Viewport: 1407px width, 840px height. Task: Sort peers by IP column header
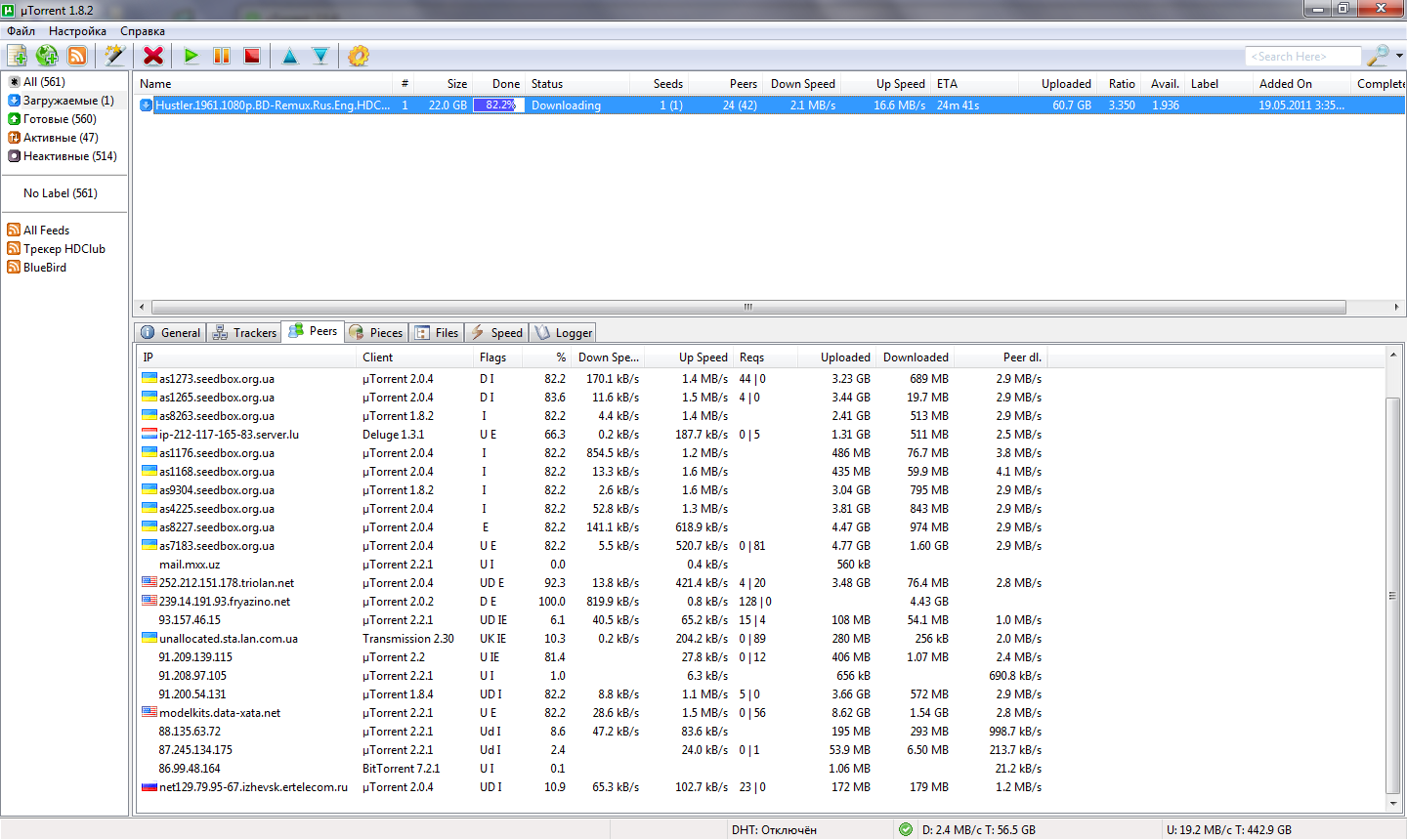click(x=246, y=357)
